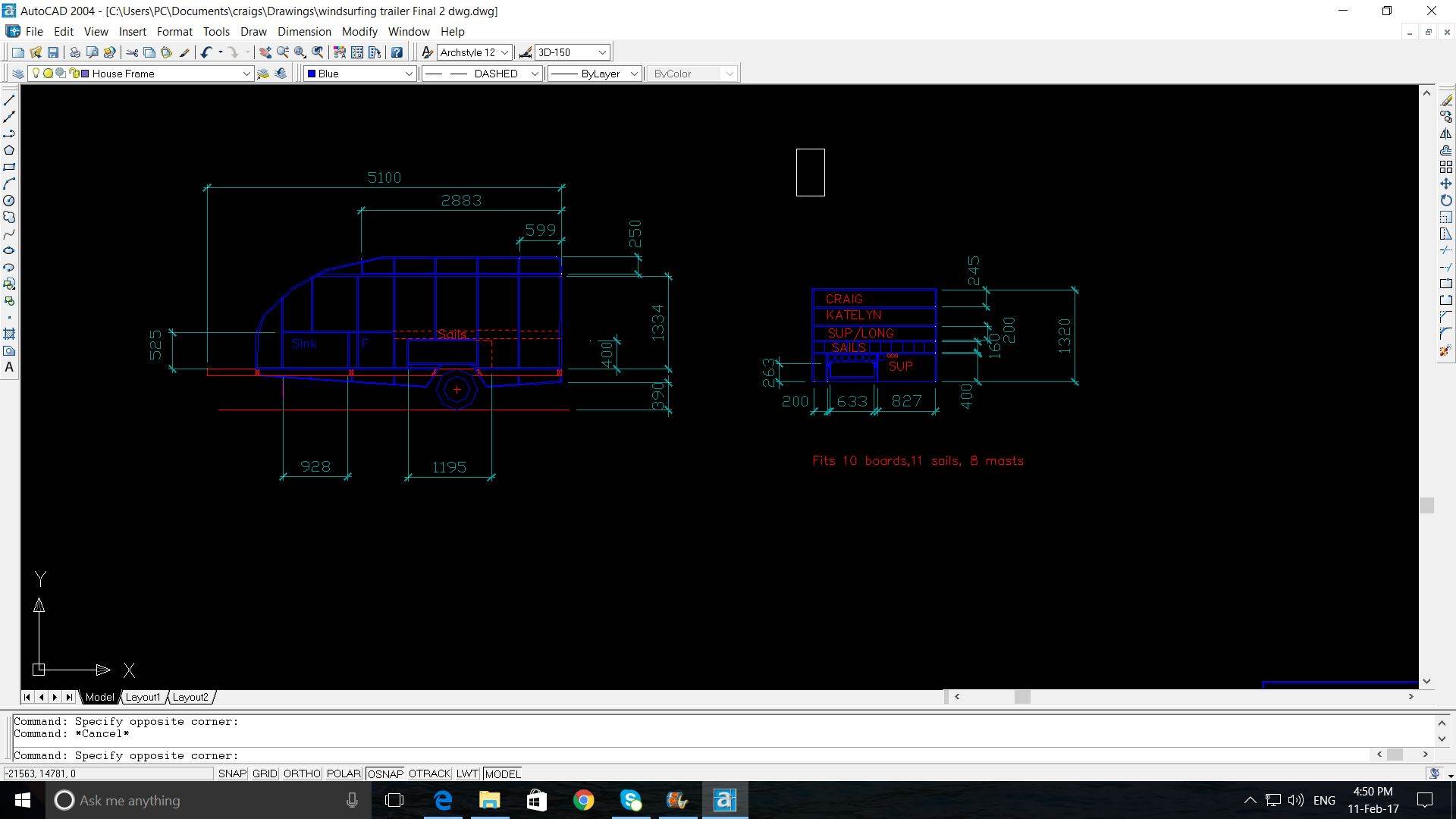Image resolution: width=1456 pixels, height=819 pixels.
Task: Open the Blue color control dropdown
Action: click(408, 74)
